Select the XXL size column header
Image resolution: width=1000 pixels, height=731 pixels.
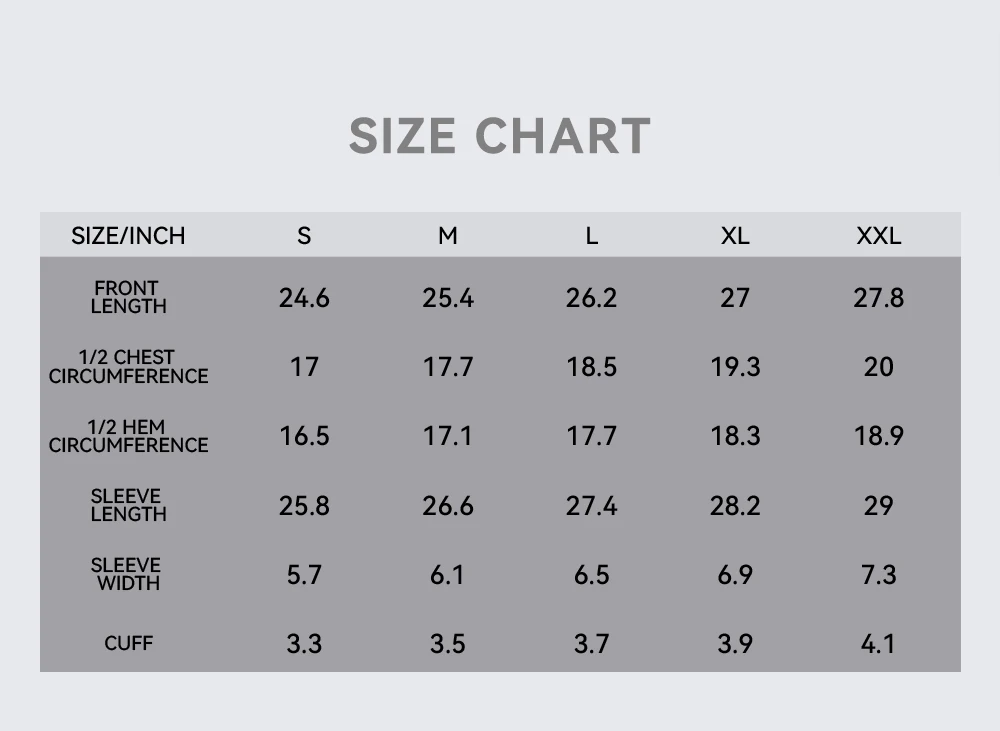[879, 236]
